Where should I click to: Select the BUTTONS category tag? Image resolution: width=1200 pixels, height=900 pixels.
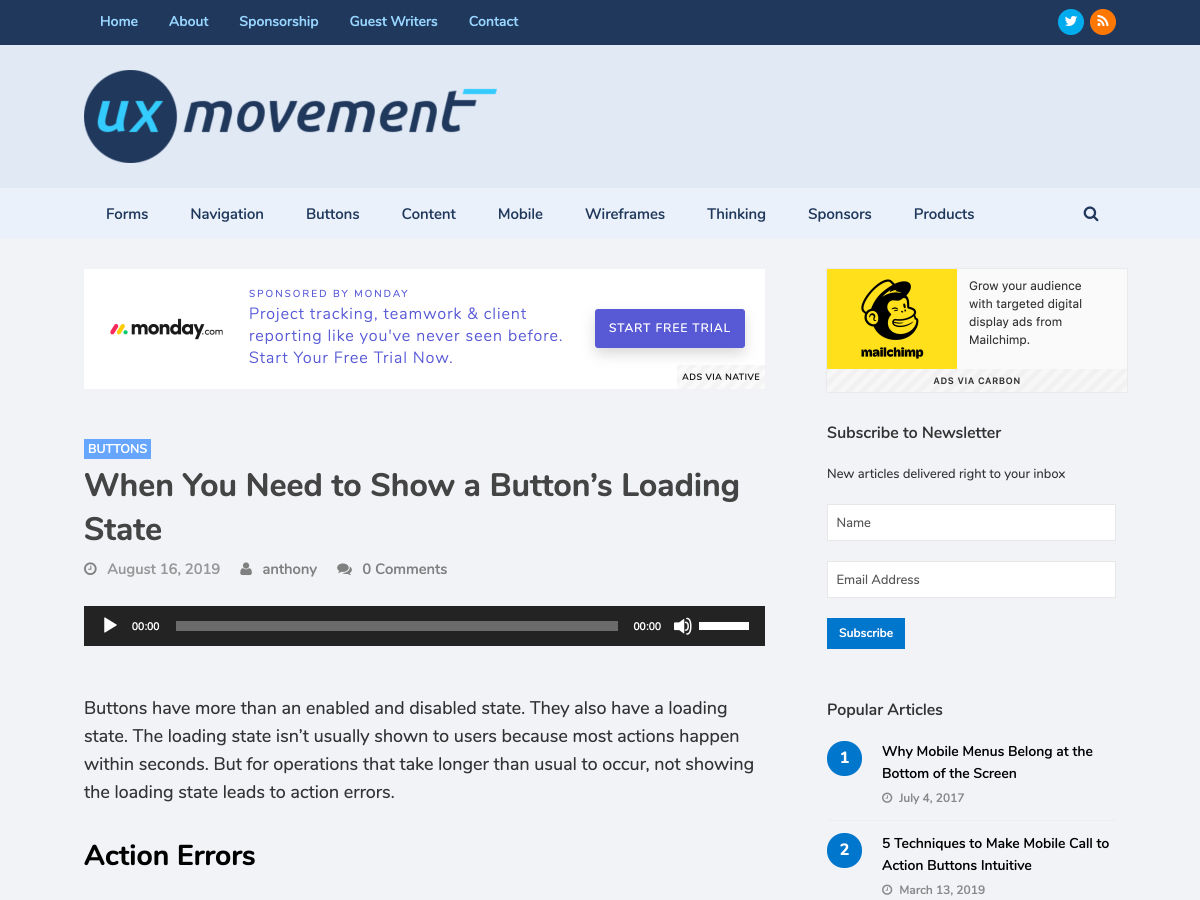click(x=117, y=449)
